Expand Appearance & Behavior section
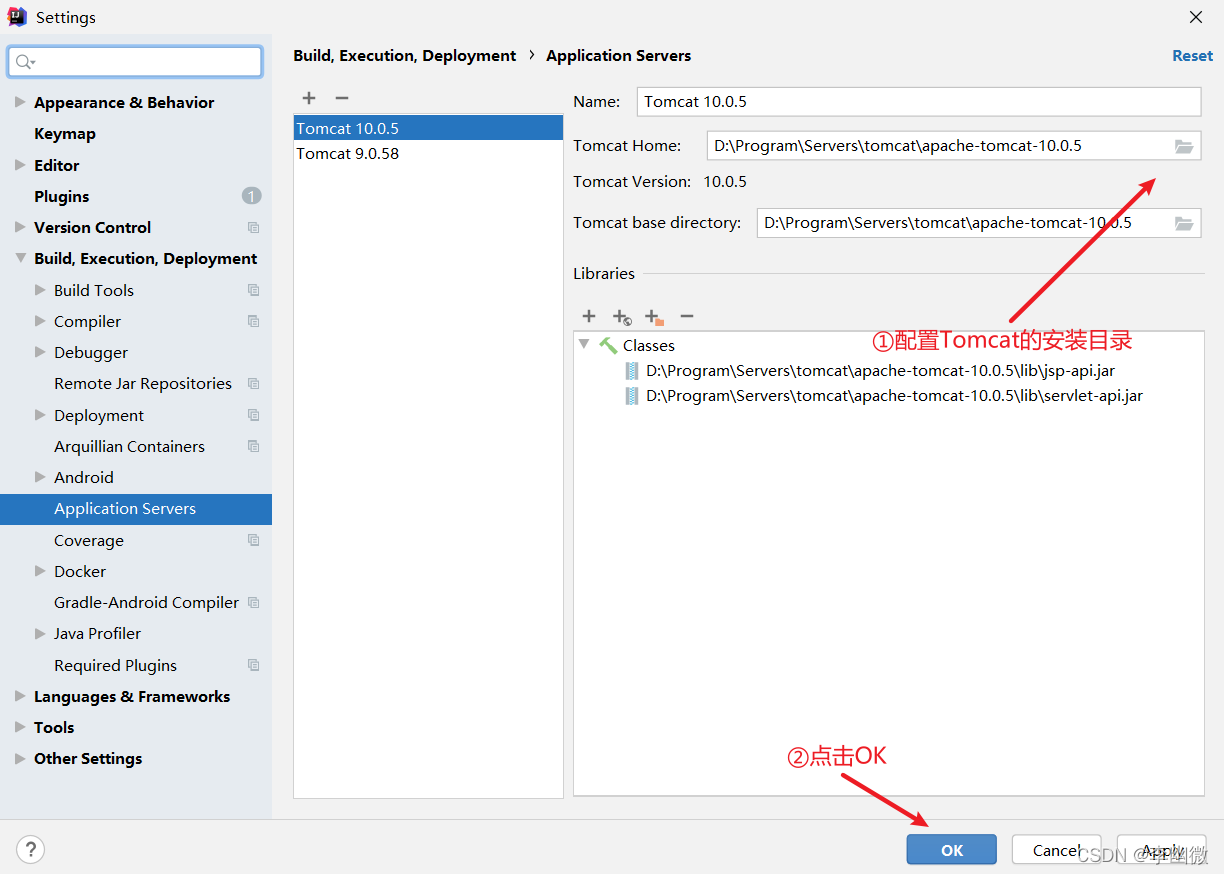The image size is (1224, 874). pos(20,102)
